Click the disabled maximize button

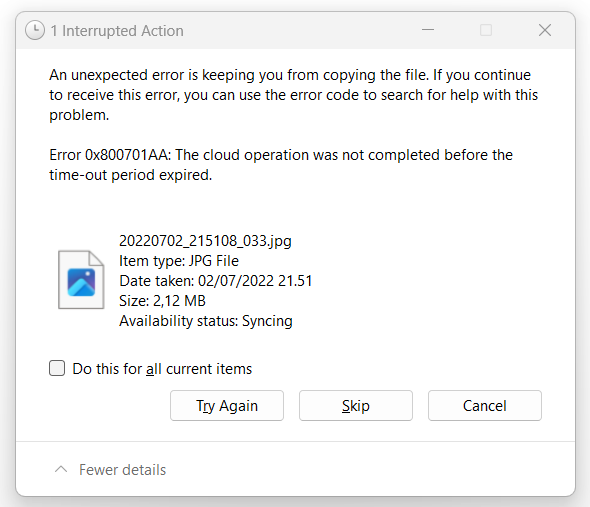(x=486, y=30)
